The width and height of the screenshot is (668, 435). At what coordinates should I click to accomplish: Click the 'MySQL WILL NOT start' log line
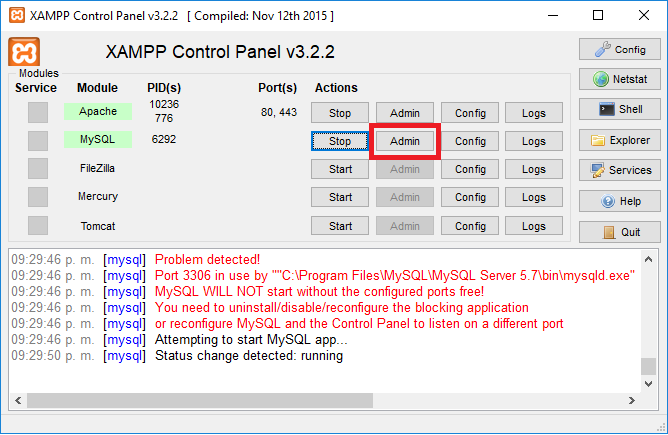320,291
